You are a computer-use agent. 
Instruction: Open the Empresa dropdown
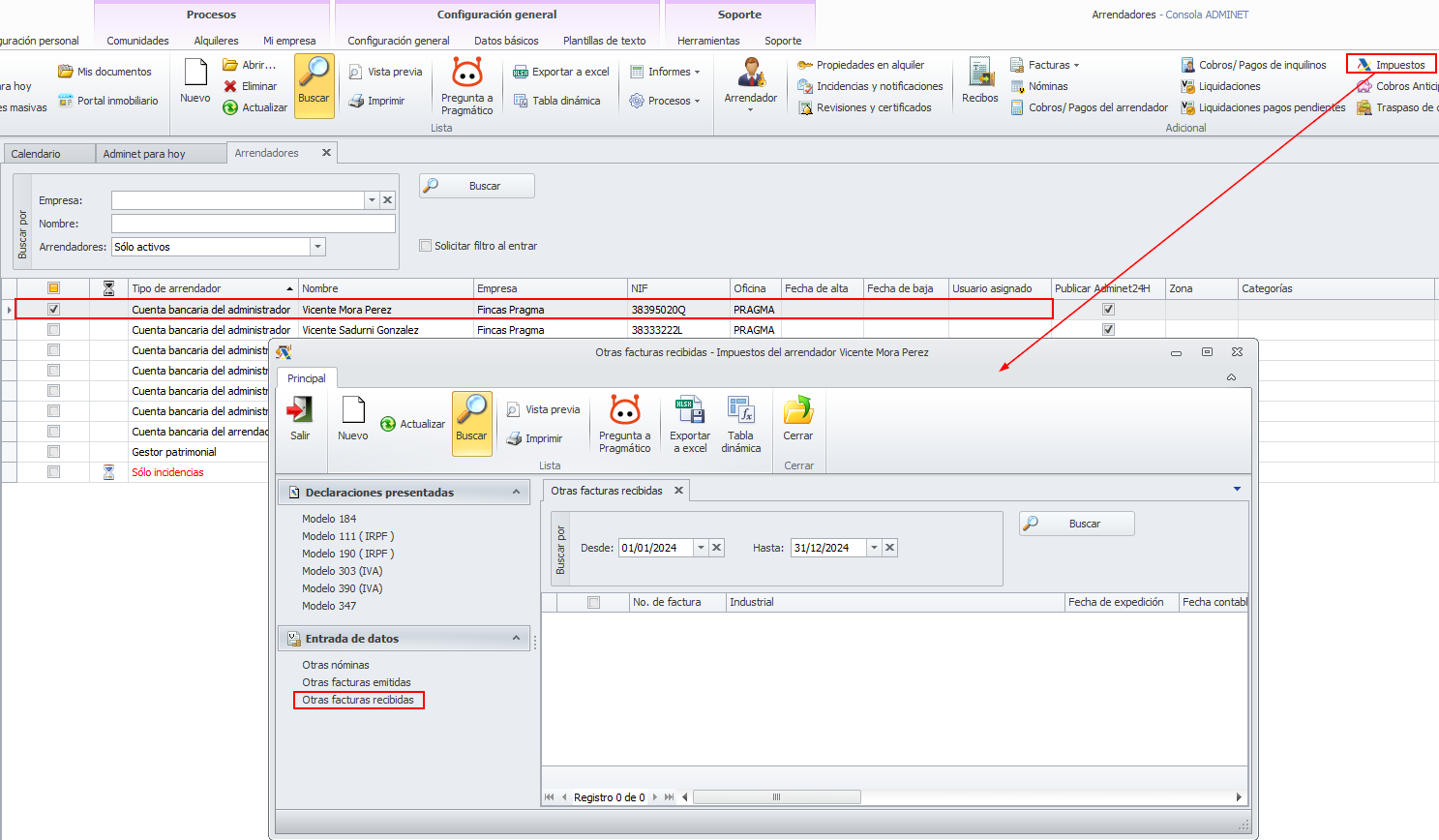(x=372, y=200)
